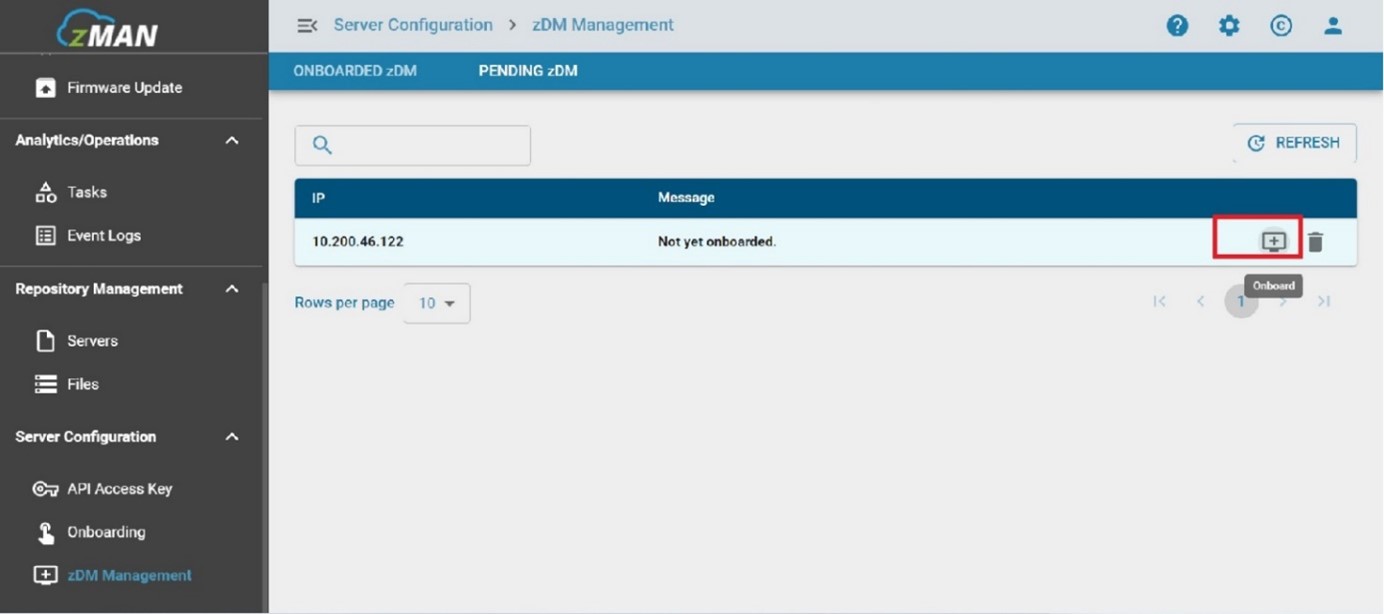The height and width of the screenshot is (614, 1384).
Task: Collapse the sidebar with hamburger menu icon
Action: (307, 26)
